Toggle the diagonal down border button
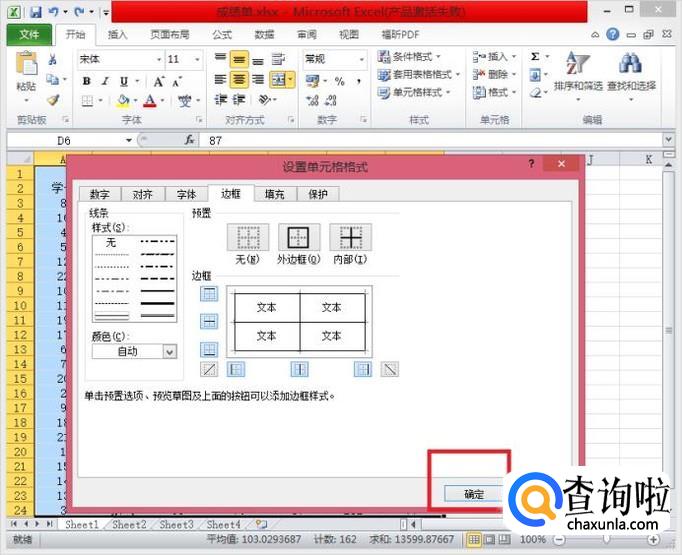 coord(390,369)
